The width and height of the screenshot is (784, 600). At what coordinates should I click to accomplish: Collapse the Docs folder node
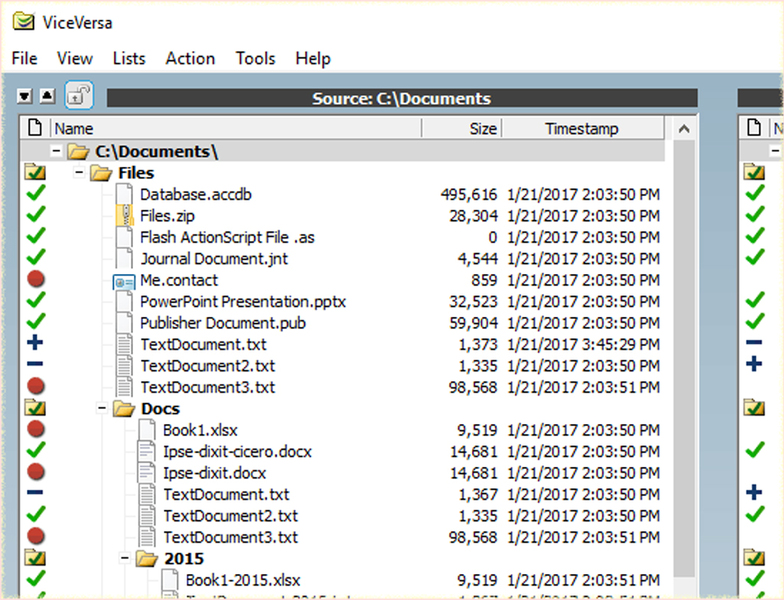pos(102,408)
